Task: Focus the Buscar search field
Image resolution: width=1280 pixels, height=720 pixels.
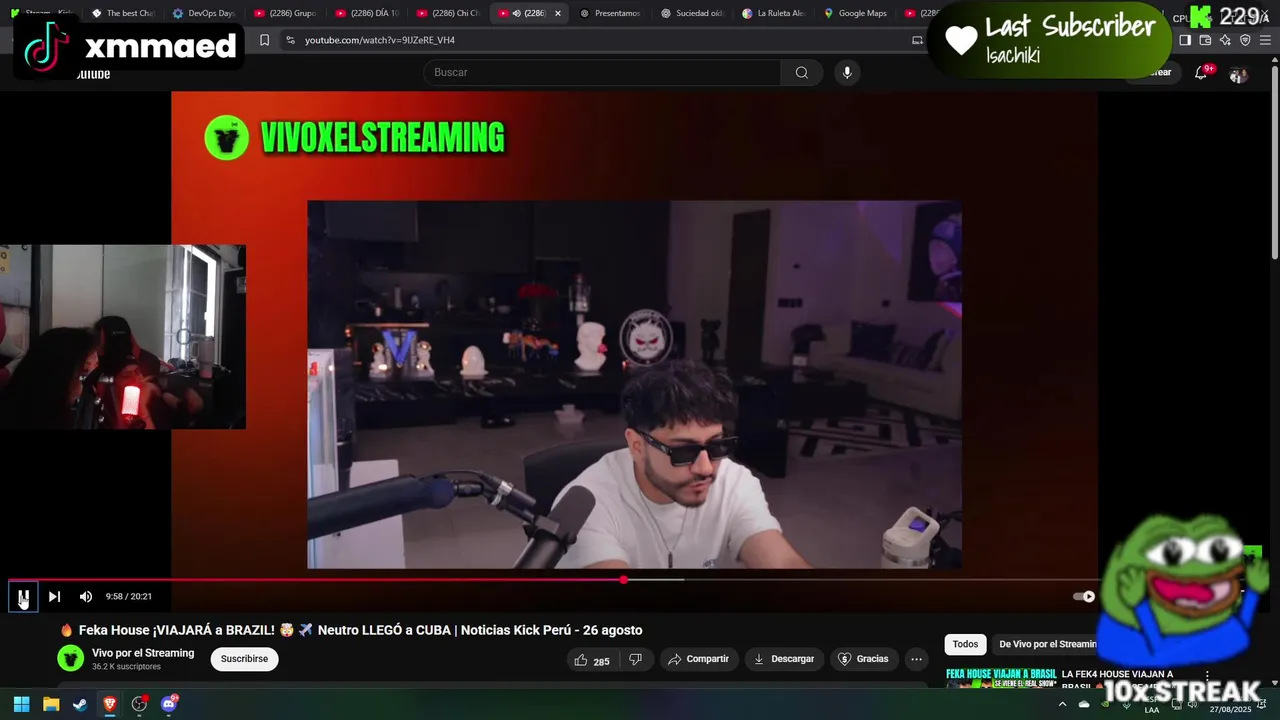Action: pyautogui.click(x=602, y=72)
